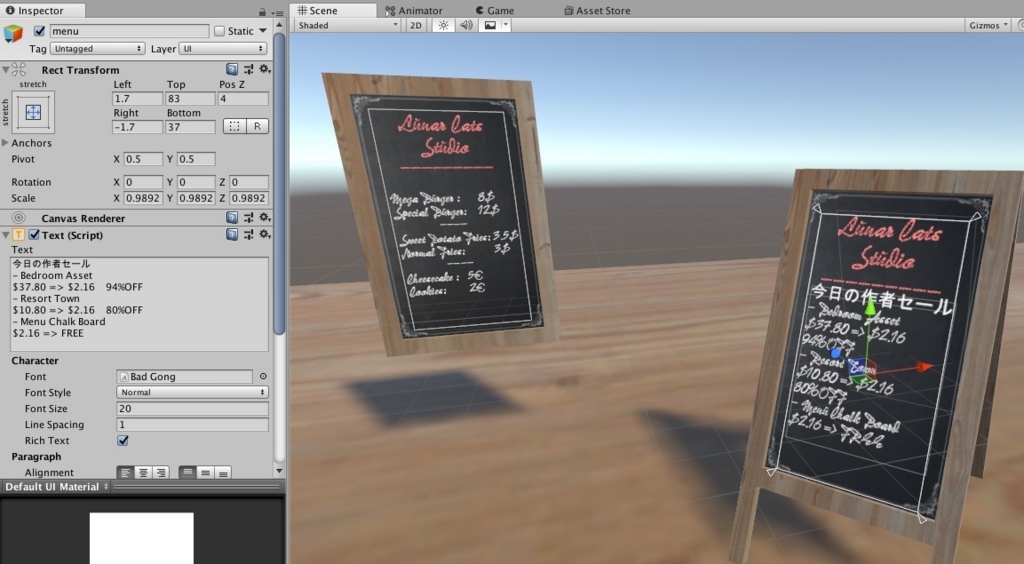
Task: Lock the Inspector with the padlock icon
Action: pos(262,12)
